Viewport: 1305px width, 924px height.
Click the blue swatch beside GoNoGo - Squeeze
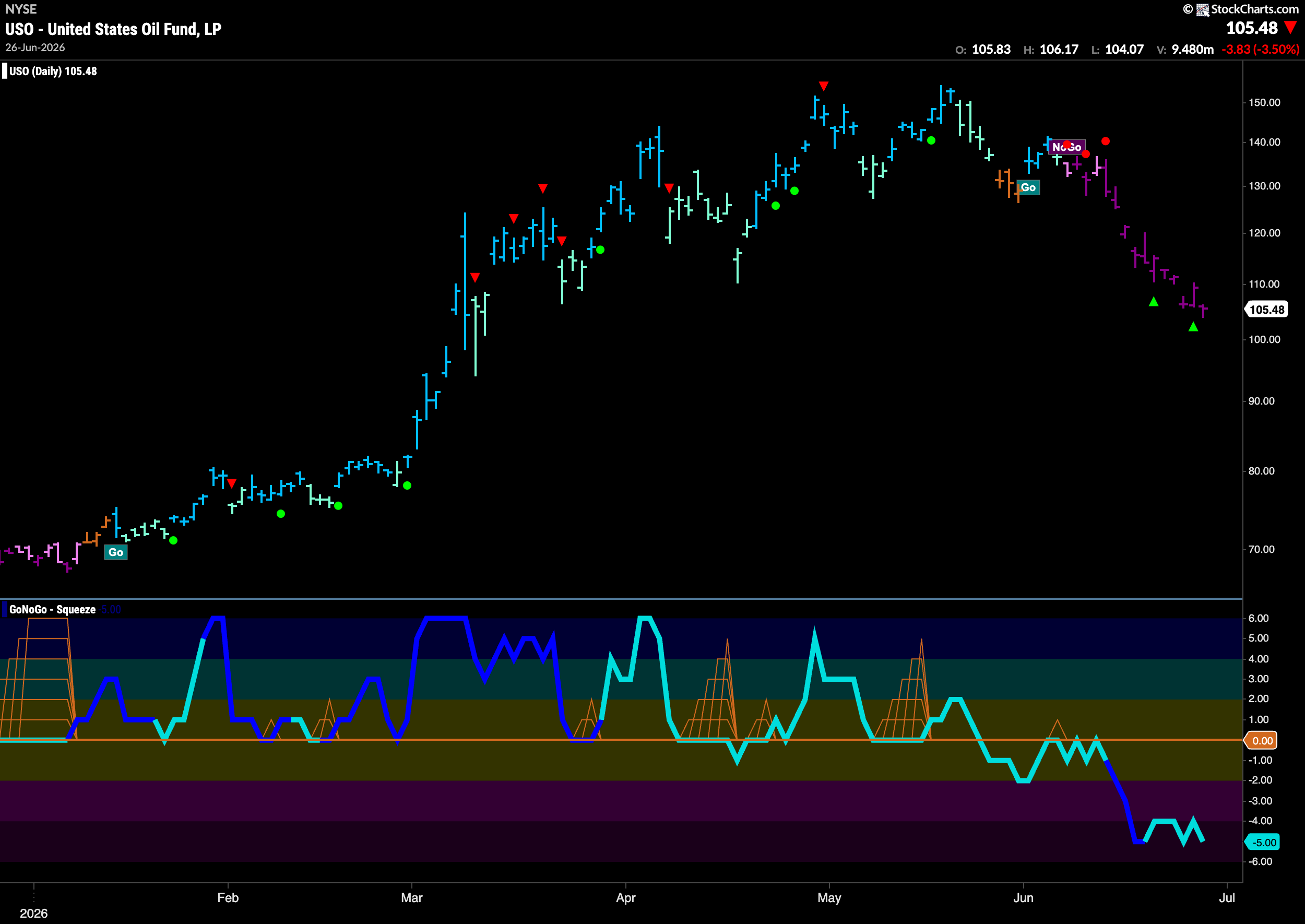(5, 609)
